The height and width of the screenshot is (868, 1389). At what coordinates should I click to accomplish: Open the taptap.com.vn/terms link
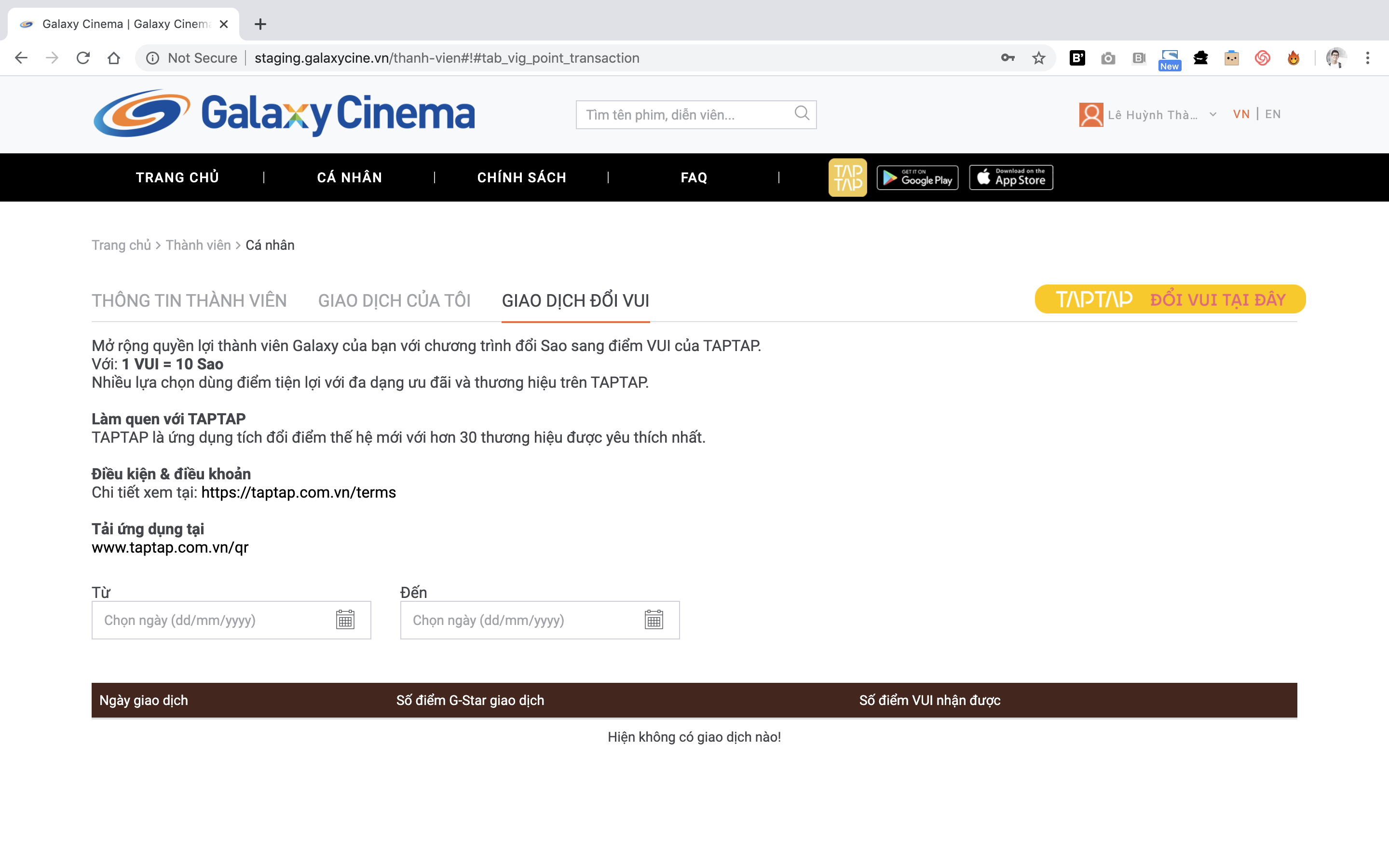(298, 492)
